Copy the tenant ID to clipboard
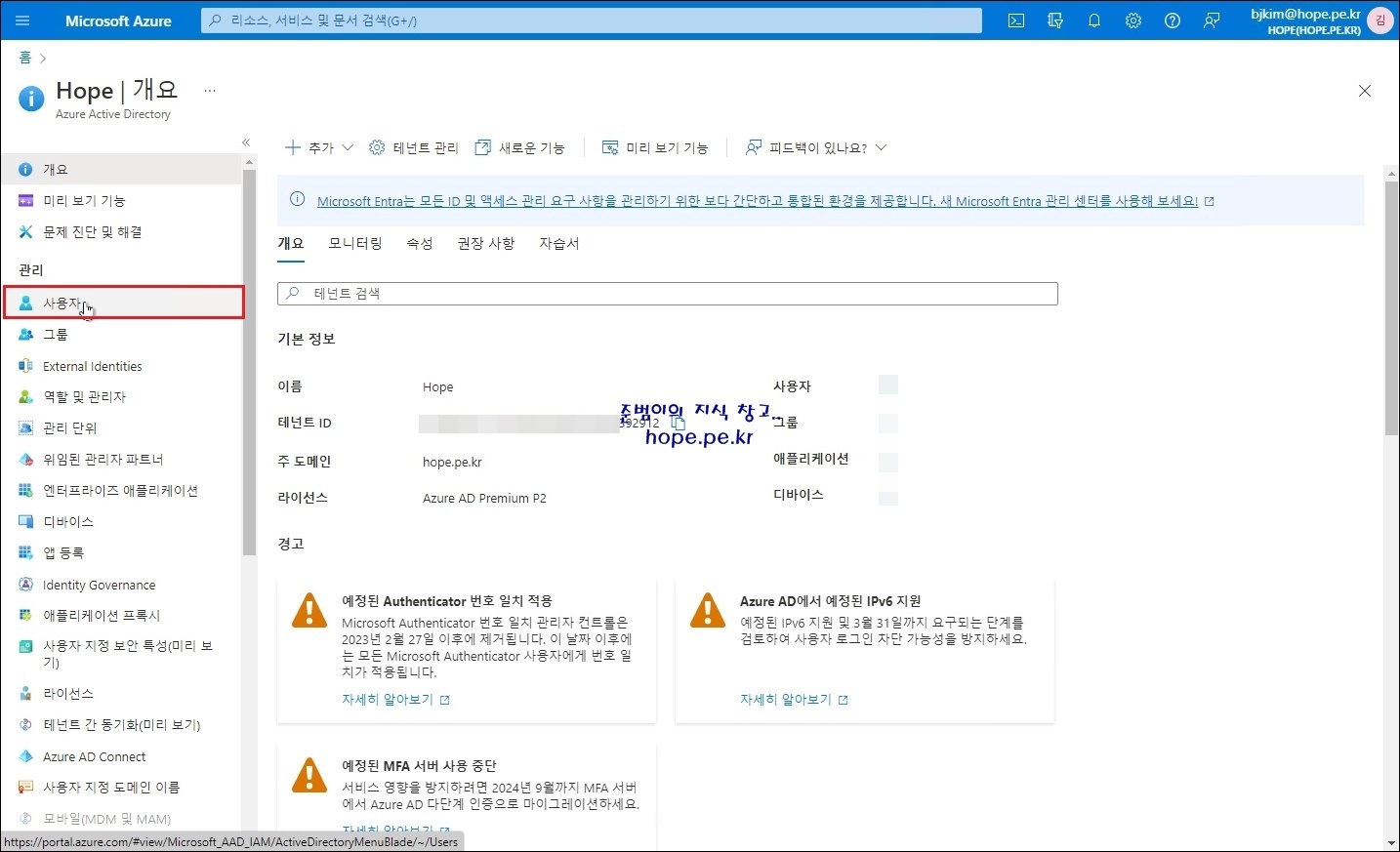Viewport: 1400px width, 852px height. (x=678, y=423)
